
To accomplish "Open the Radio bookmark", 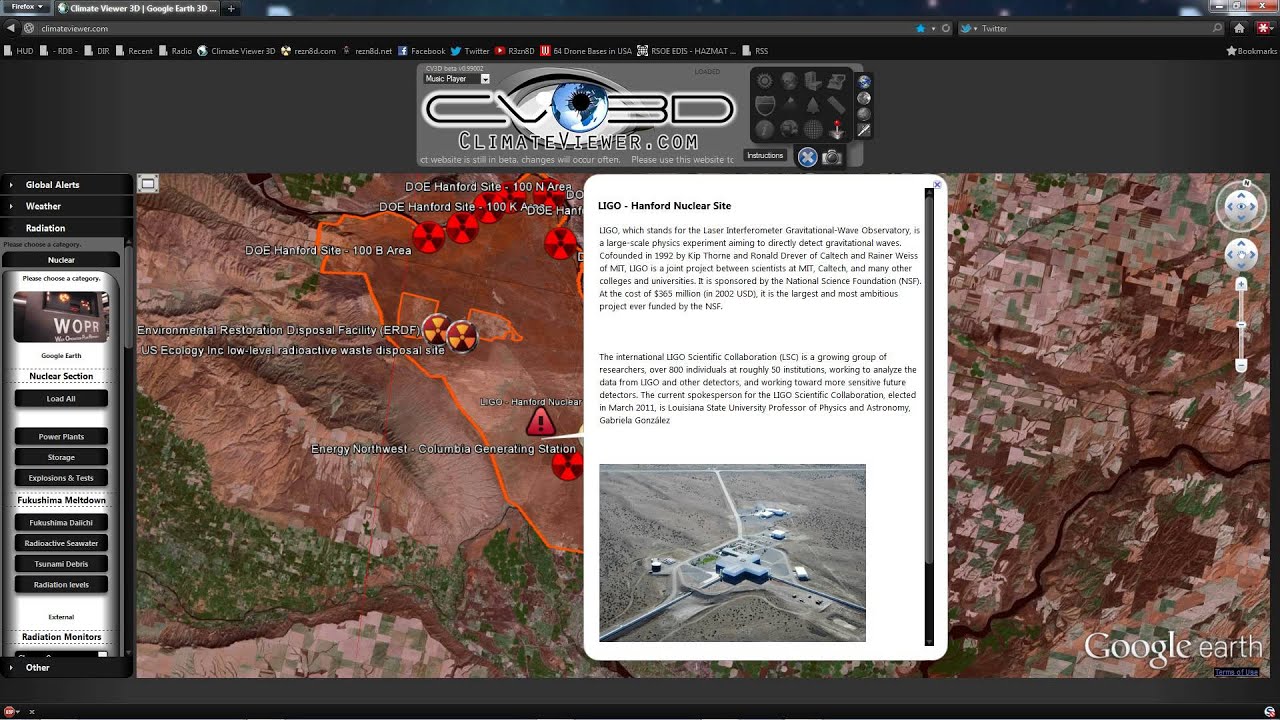I will pos(175,51).
